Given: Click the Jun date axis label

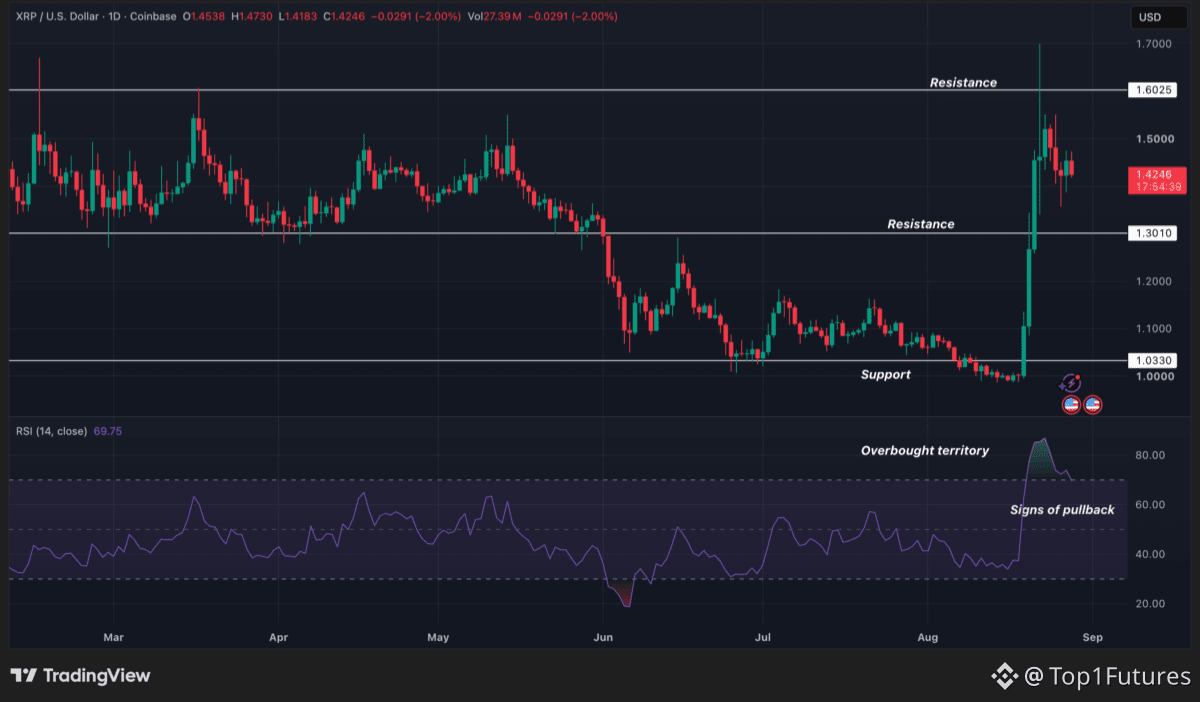Looking at the screenshot, I should click(603, 635).
